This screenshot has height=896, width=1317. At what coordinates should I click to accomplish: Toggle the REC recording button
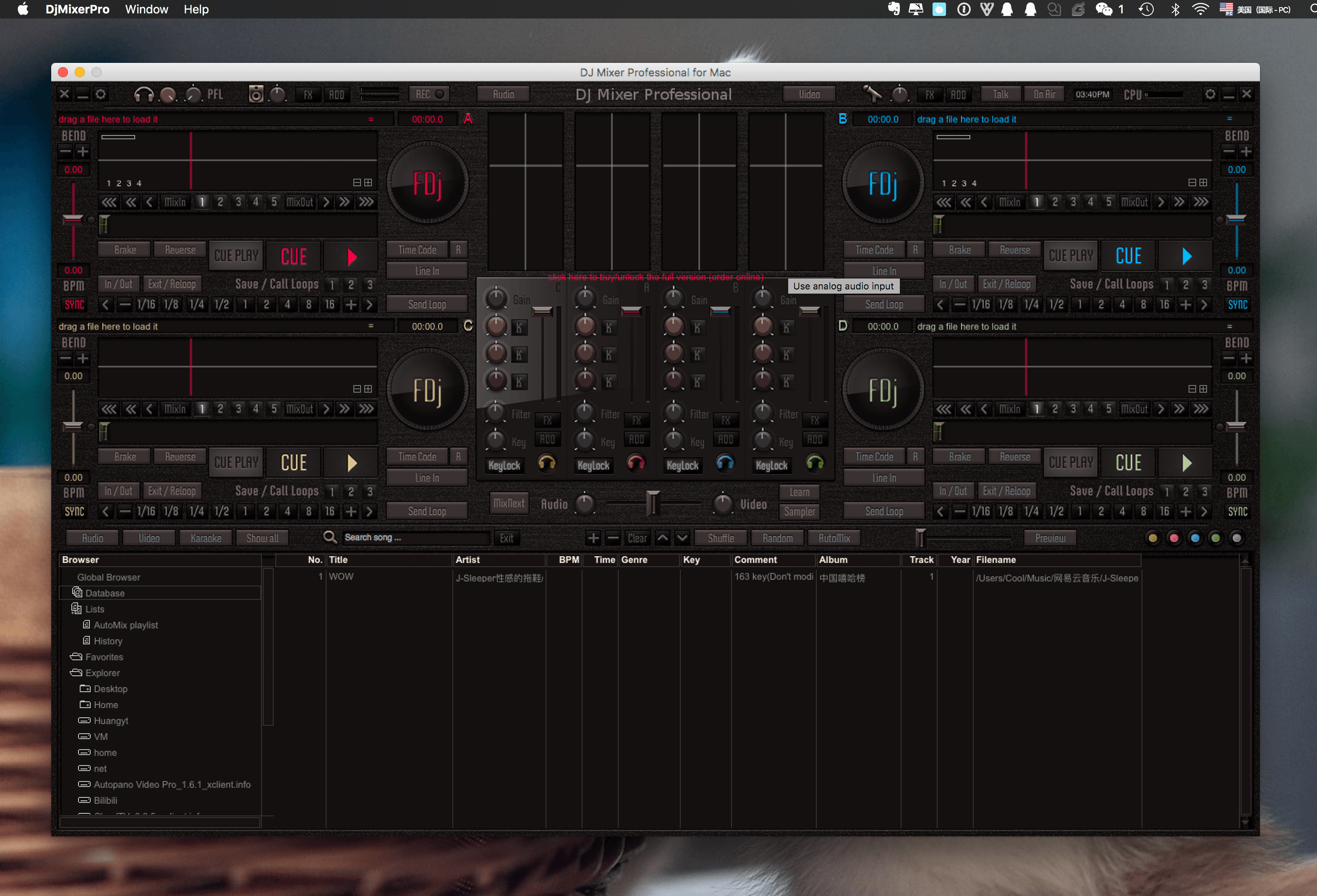429,94
